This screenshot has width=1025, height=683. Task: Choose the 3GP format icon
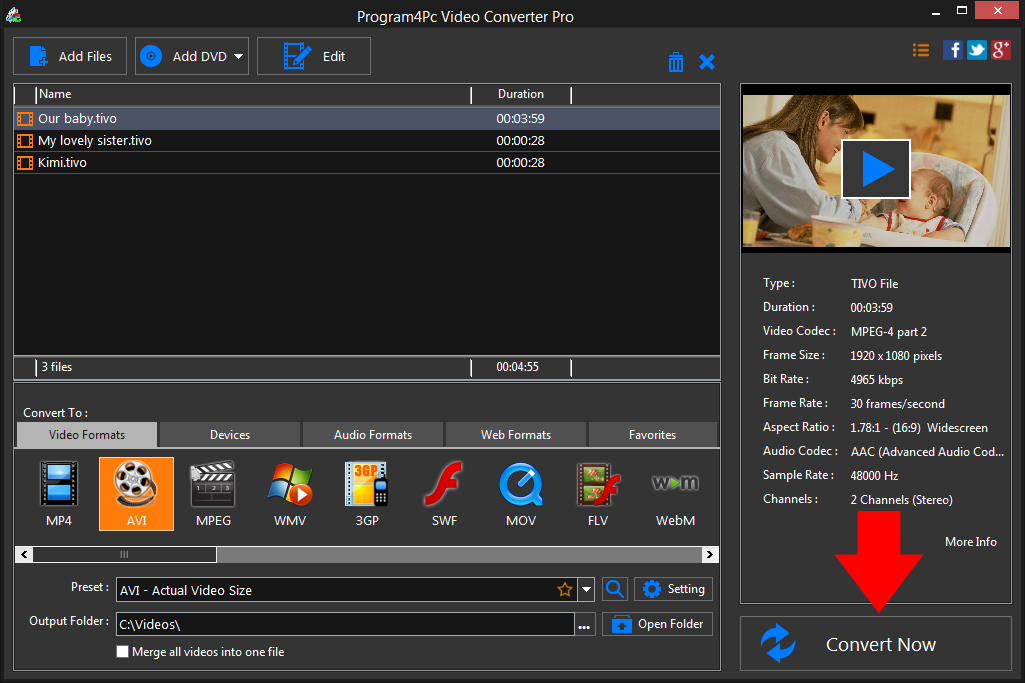367,493
